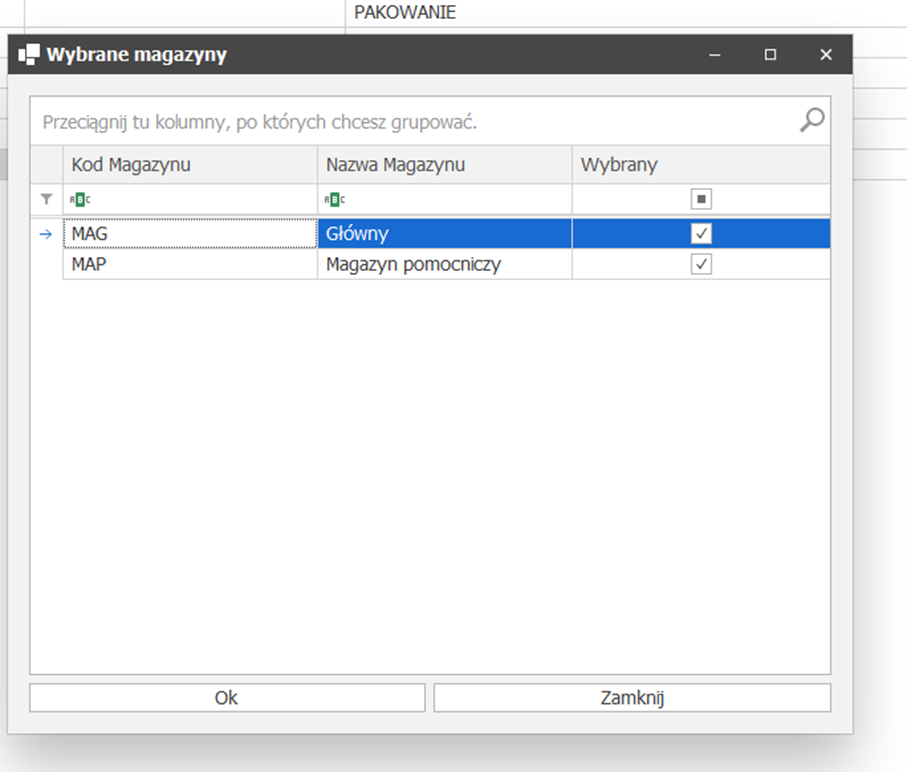The image size is (907, 772).
Task: Open the Kod Magazynu filter condition icon
Action: 80,200
